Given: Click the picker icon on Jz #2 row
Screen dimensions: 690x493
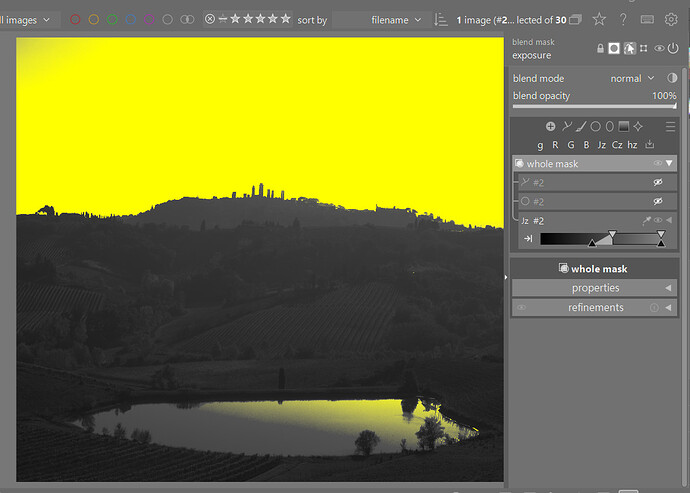Looking at the screenshot, I should click(646, 221).
